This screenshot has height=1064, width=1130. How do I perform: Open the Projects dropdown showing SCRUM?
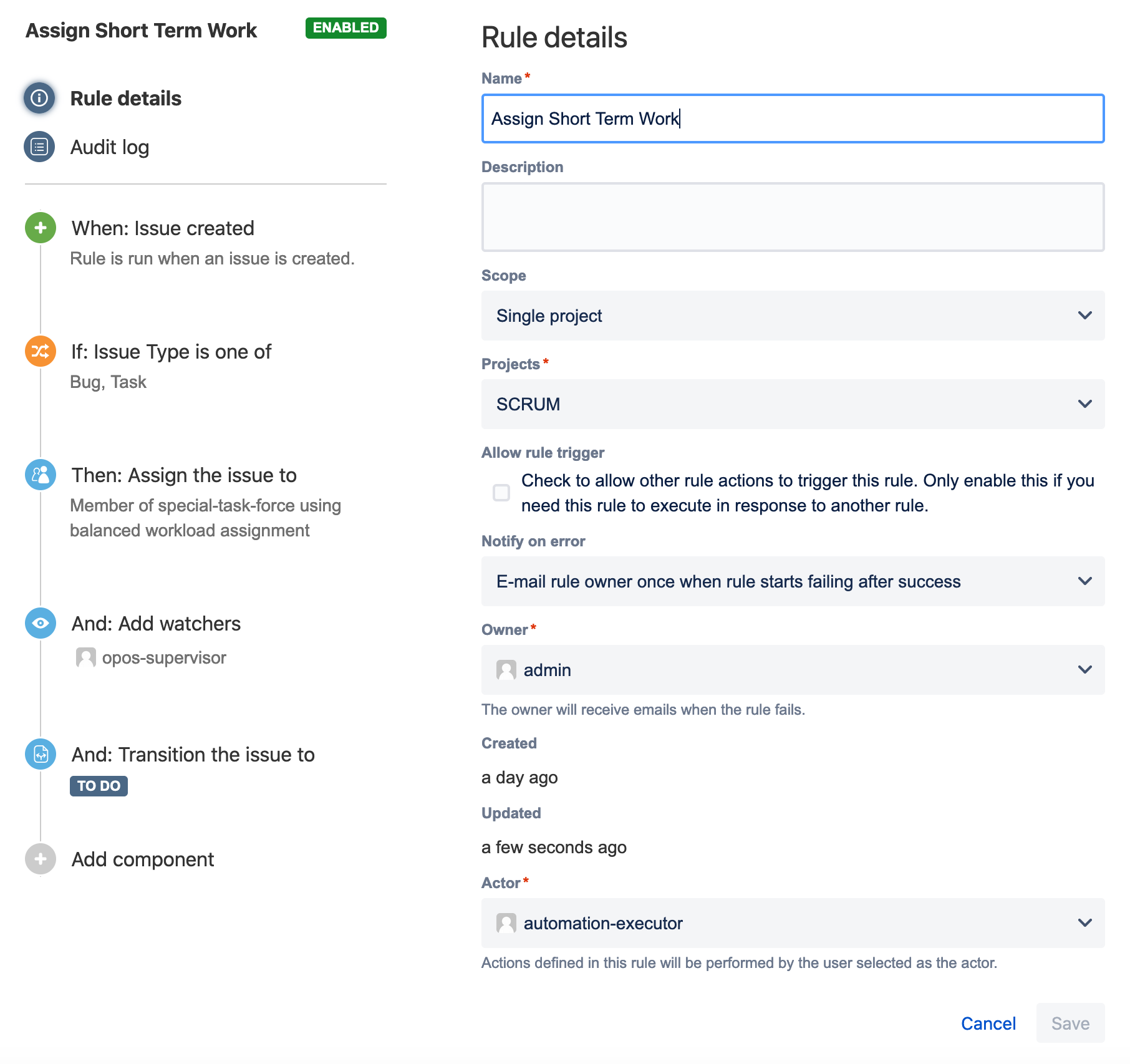(x=792, y=404)
